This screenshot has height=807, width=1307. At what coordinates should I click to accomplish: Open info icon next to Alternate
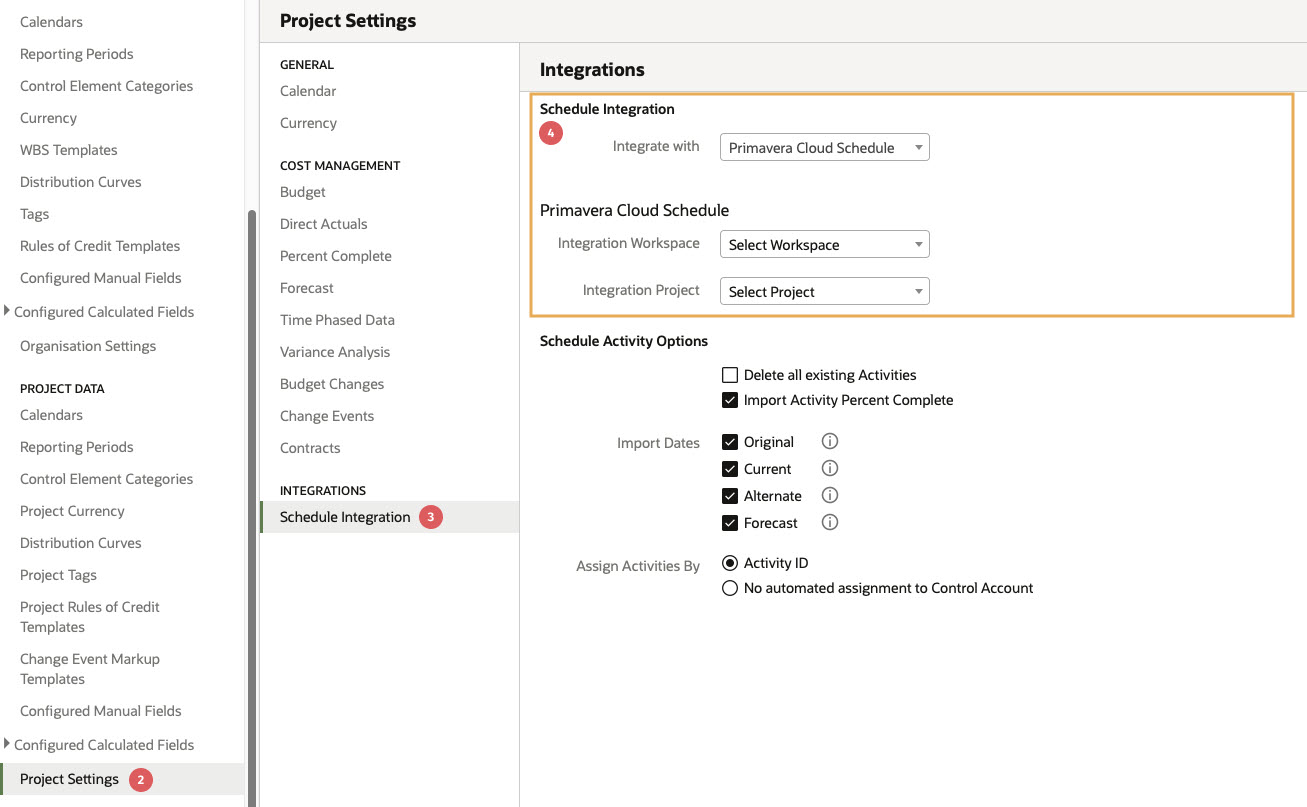point(829,495)
